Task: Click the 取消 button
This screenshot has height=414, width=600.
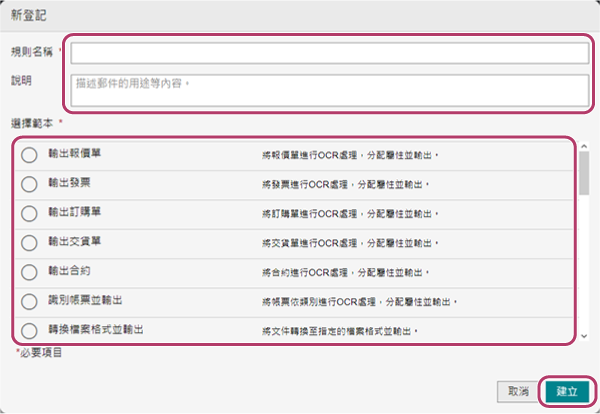Action: (x=518, y=391)
